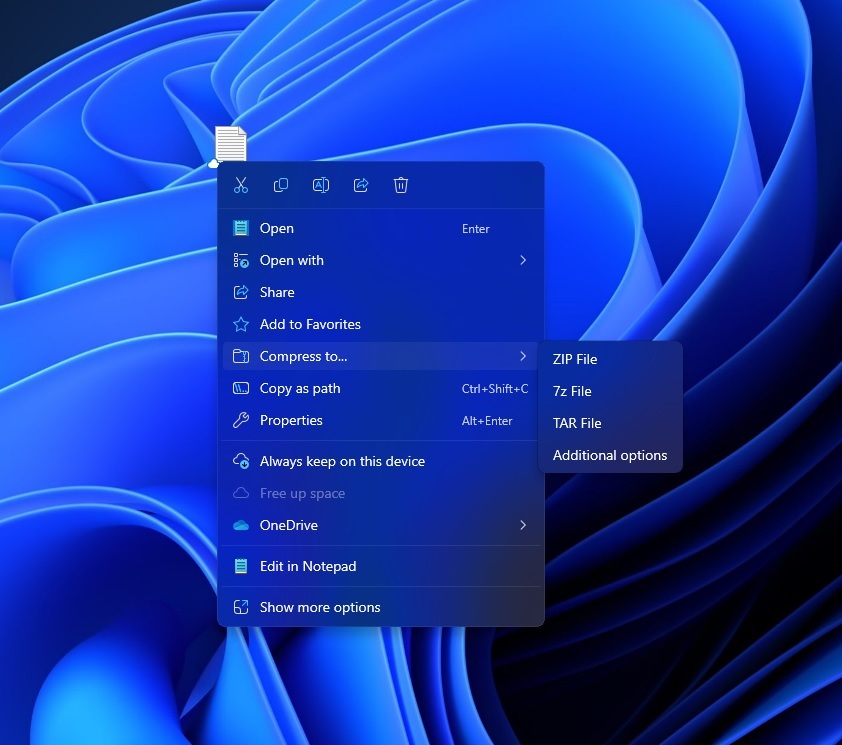Screen dimensions: 842x745
Task: Copy the file with the copy icon
Action: (281, 185)
